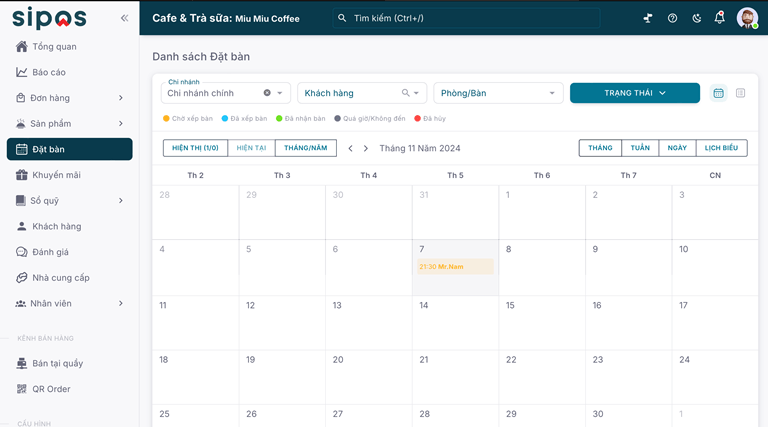768x427 pixels.
Task: Click the HIỆN TẠI button
Action: [x=251, y=148]
